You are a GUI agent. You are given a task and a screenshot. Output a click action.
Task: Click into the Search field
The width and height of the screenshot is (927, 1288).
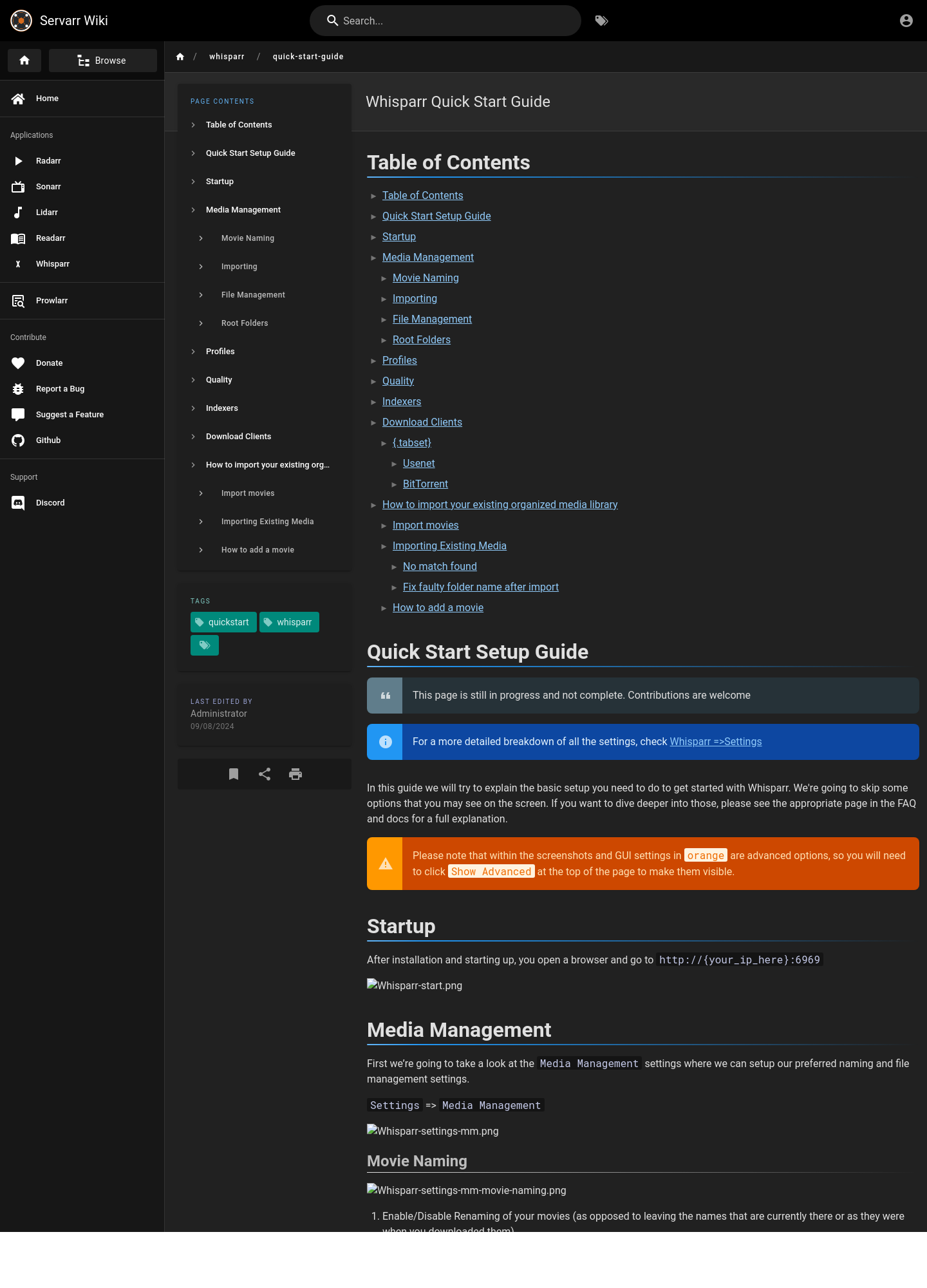[445, 21]
